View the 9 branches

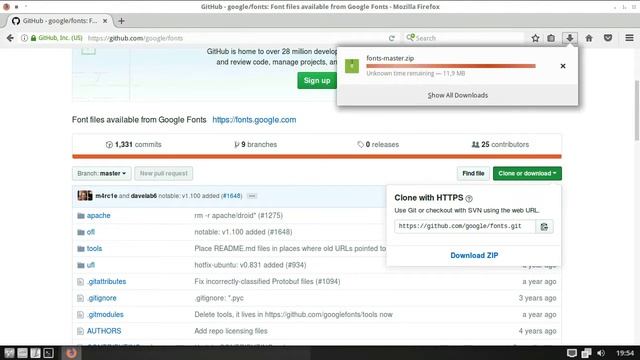tap(256, 144)
